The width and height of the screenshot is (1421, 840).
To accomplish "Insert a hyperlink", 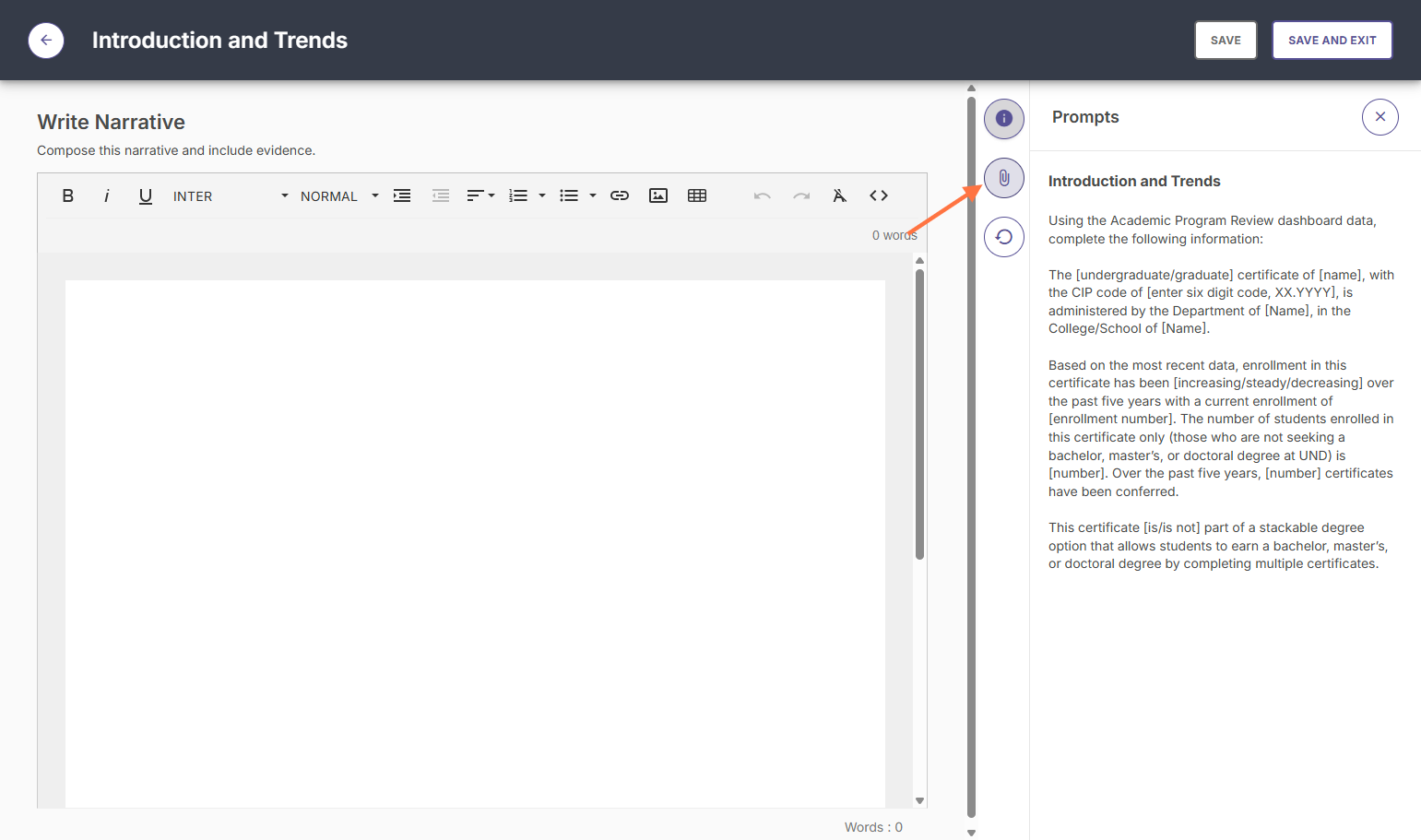I will pos(620,195).
